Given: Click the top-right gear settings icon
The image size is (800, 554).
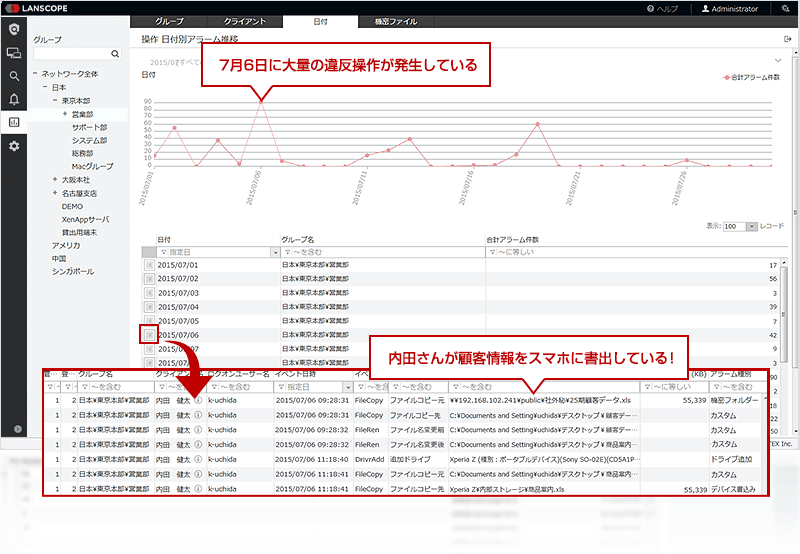Looking at the screenshot, I should point(785,8).
